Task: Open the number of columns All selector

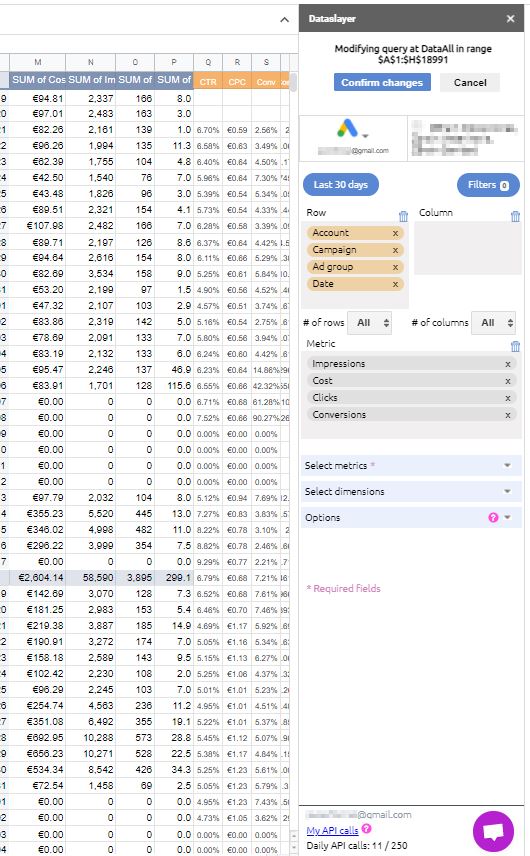Action: click(x=493, y=323)
